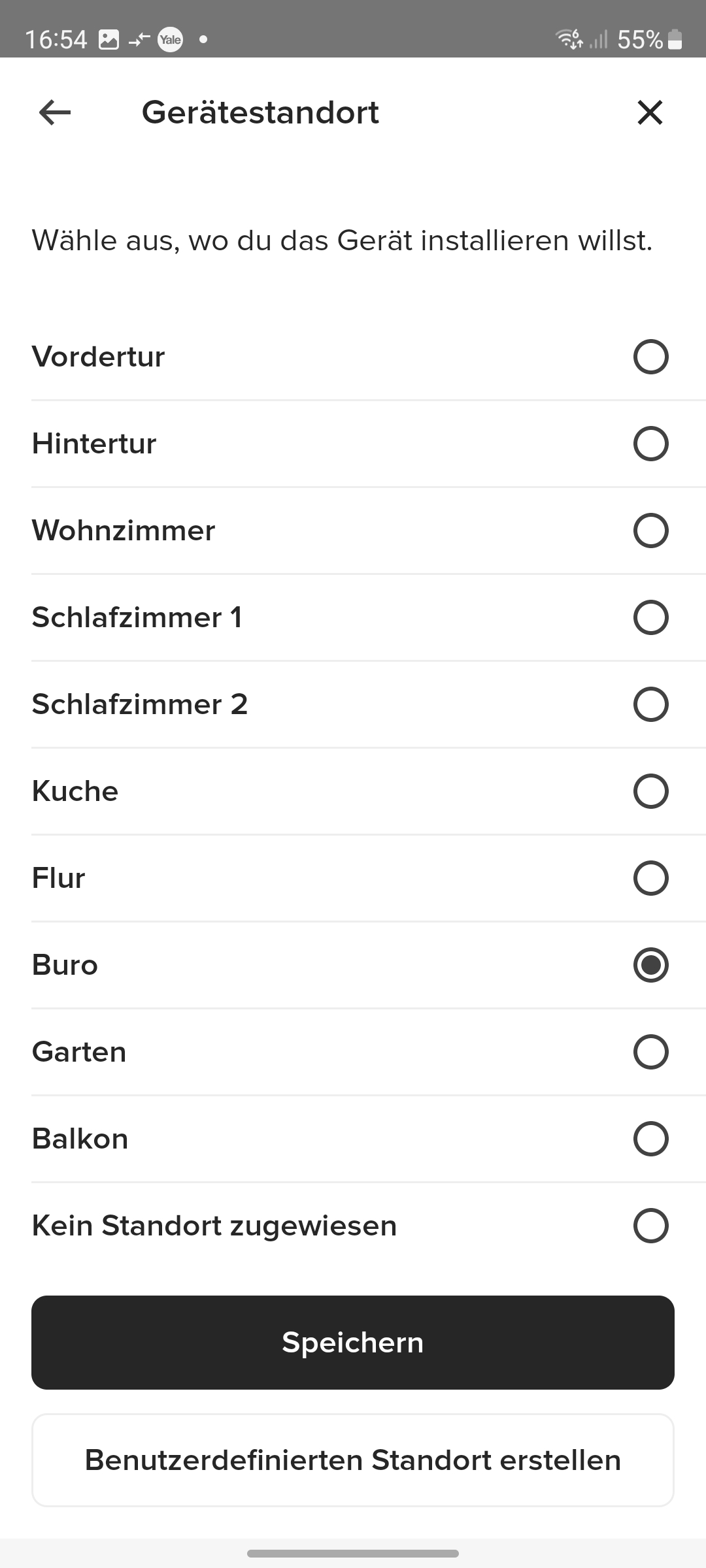Screen dimensions: 706x1568
Task: Tap the Wi-Fi signal icon
Action: [x=569, y=40]
